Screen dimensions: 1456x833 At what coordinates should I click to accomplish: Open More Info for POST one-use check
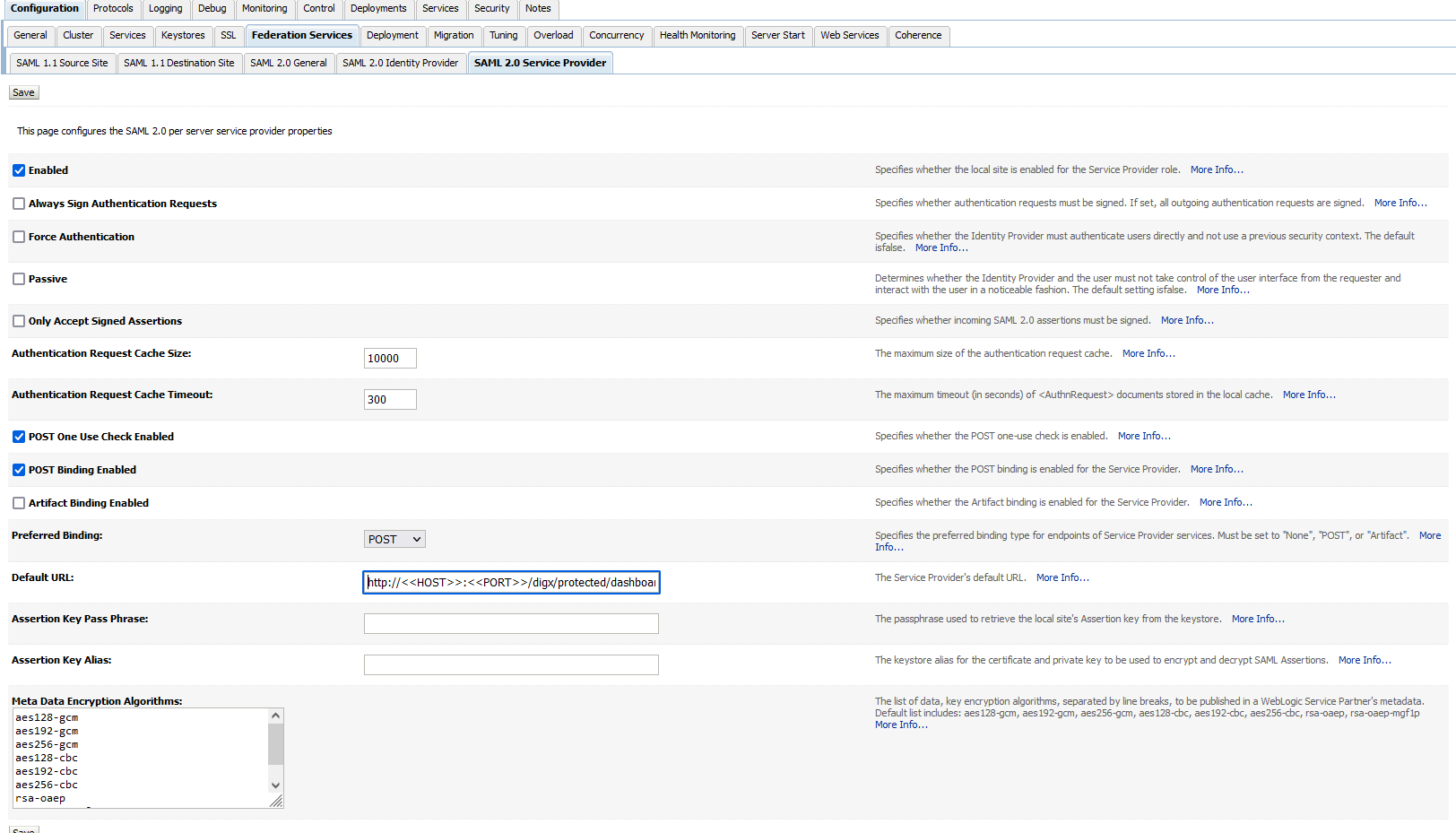pos(1144,437)
